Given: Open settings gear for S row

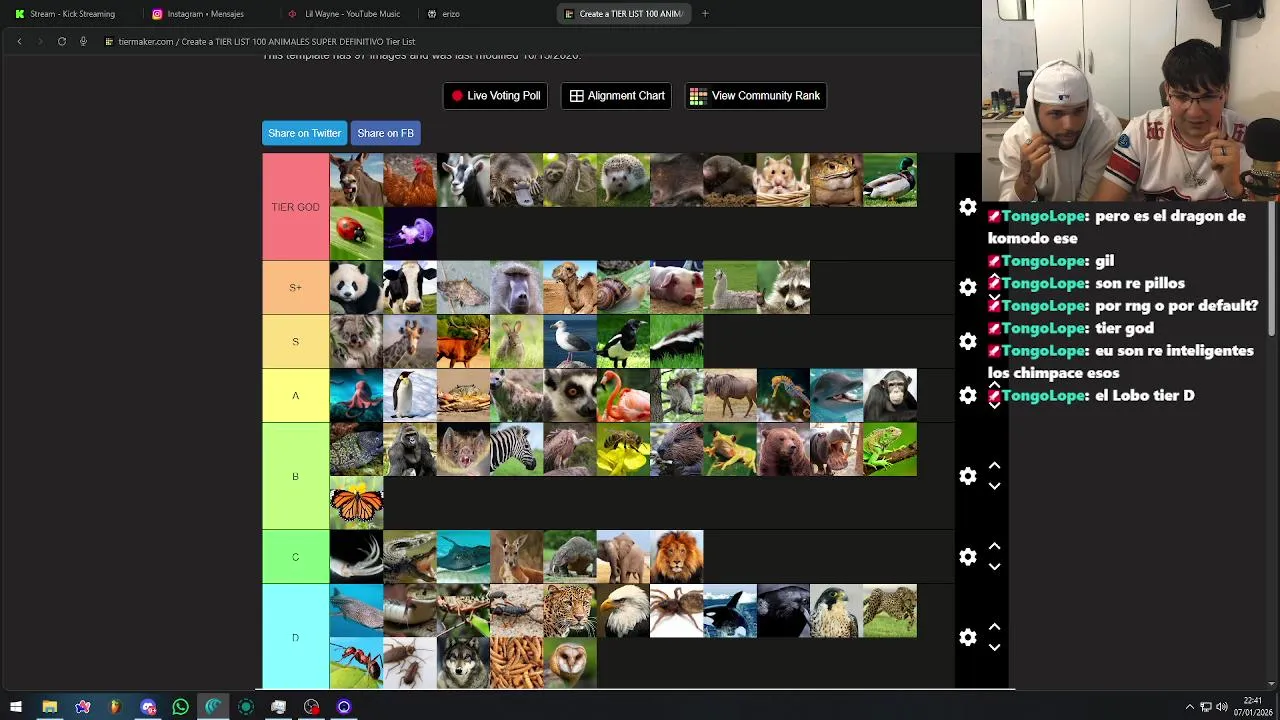Looking at the screenshot, I should [x=967, y=342].
